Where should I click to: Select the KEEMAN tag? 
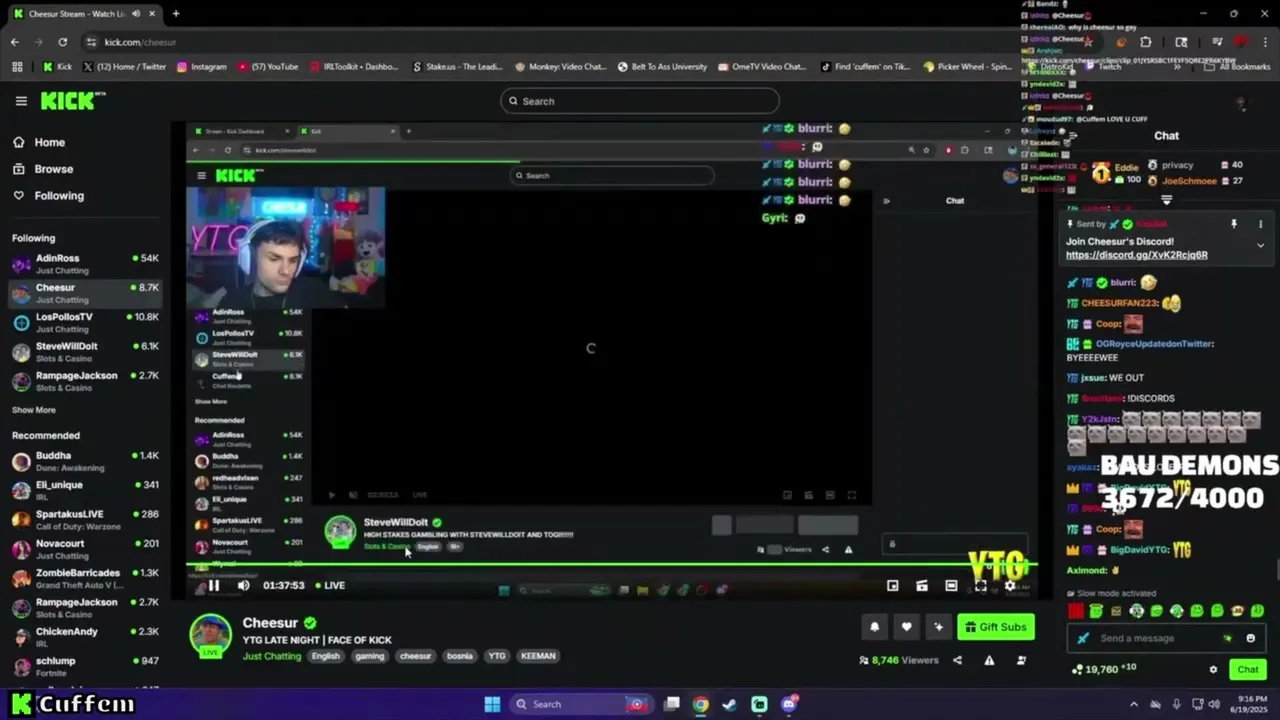coord(538,656)
